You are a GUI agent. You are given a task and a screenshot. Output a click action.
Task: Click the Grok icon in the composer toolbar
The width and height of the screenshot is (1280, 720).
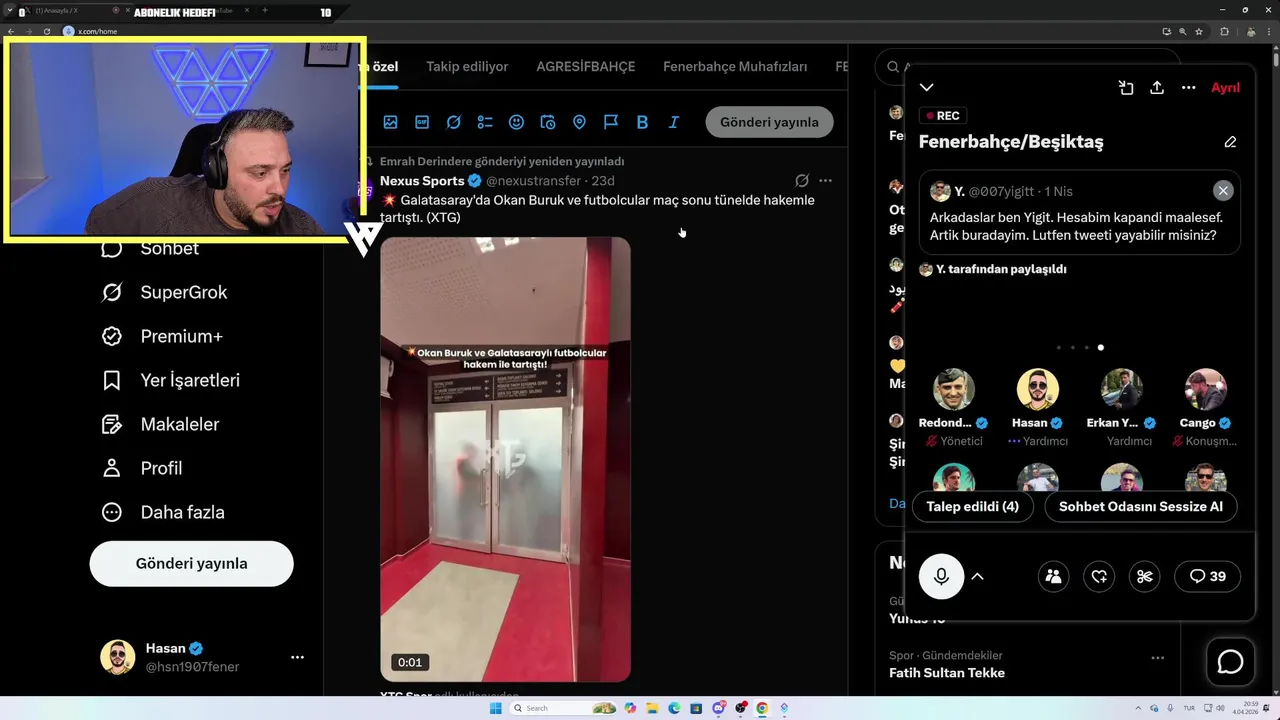click(x=453, y=122)
